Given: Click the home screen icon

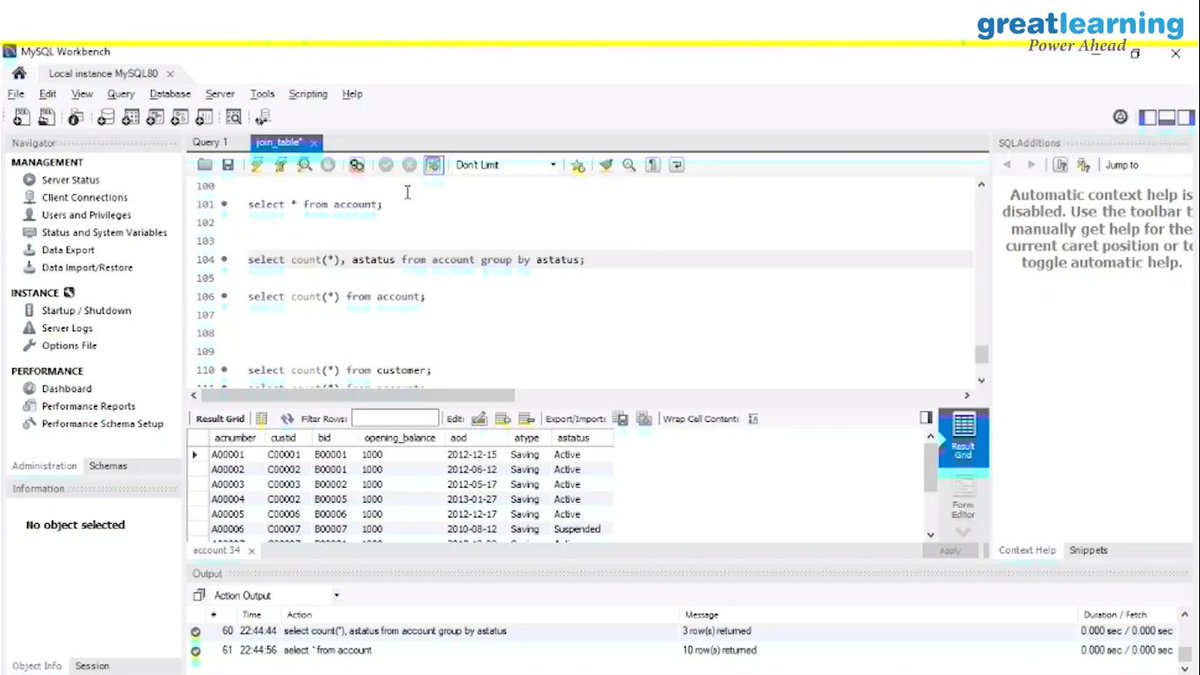Looking at the screenshot, I should 18,73.
